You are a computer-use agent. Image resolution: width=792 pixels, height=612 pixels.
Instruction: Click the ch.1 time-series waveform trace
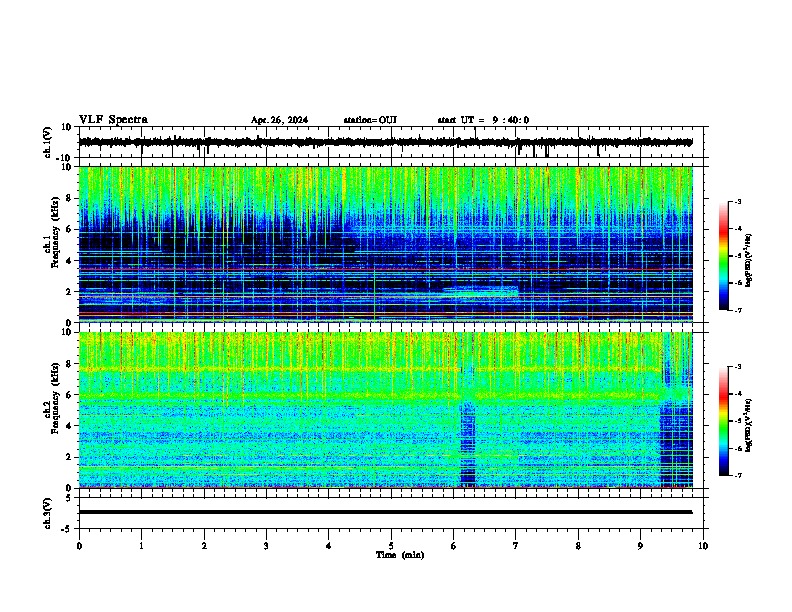[x=385, y=142]
